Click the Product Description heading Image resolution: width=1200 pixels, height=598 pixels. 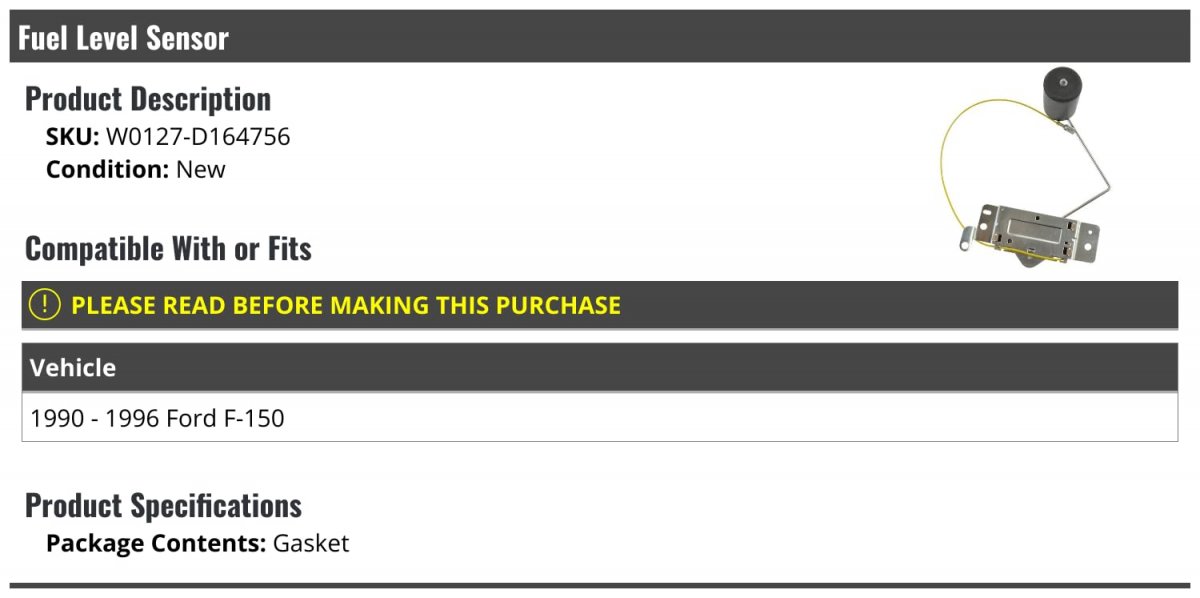[148, 98]
